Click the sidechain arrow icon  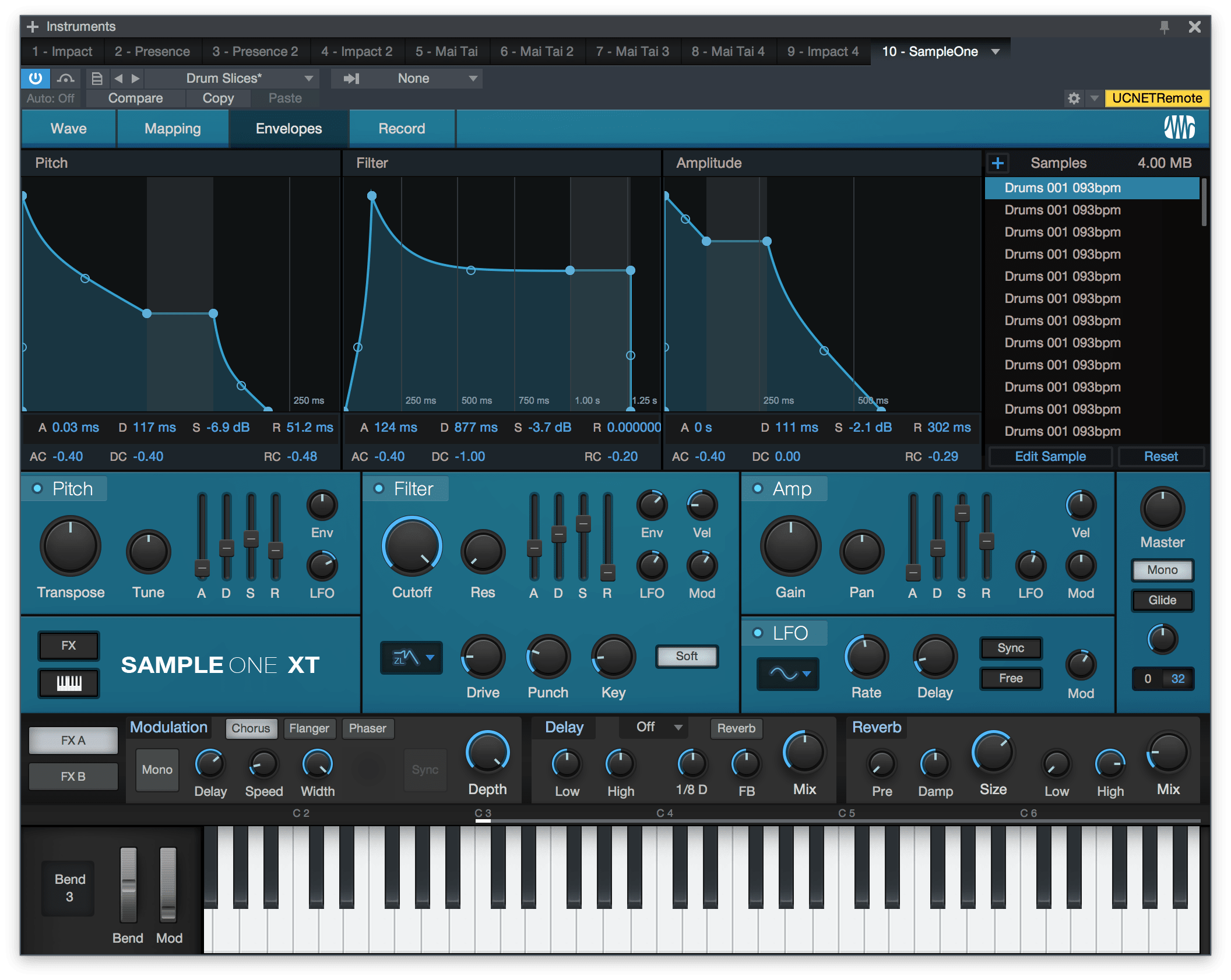click(351, 78)
